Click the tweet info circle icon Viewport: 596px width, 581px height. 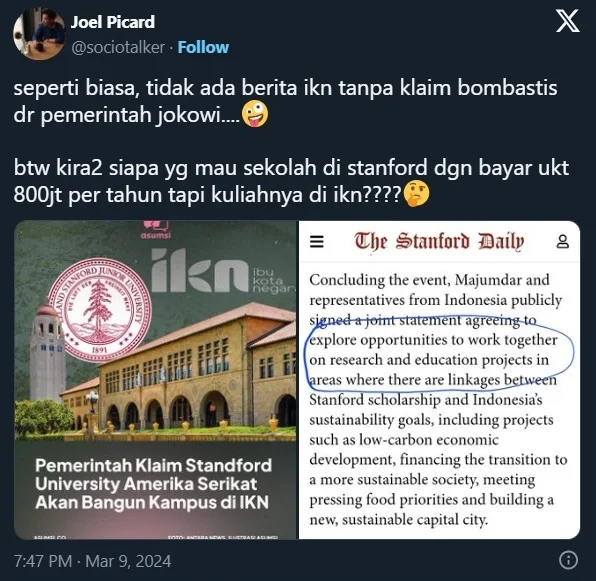[569, 560]
